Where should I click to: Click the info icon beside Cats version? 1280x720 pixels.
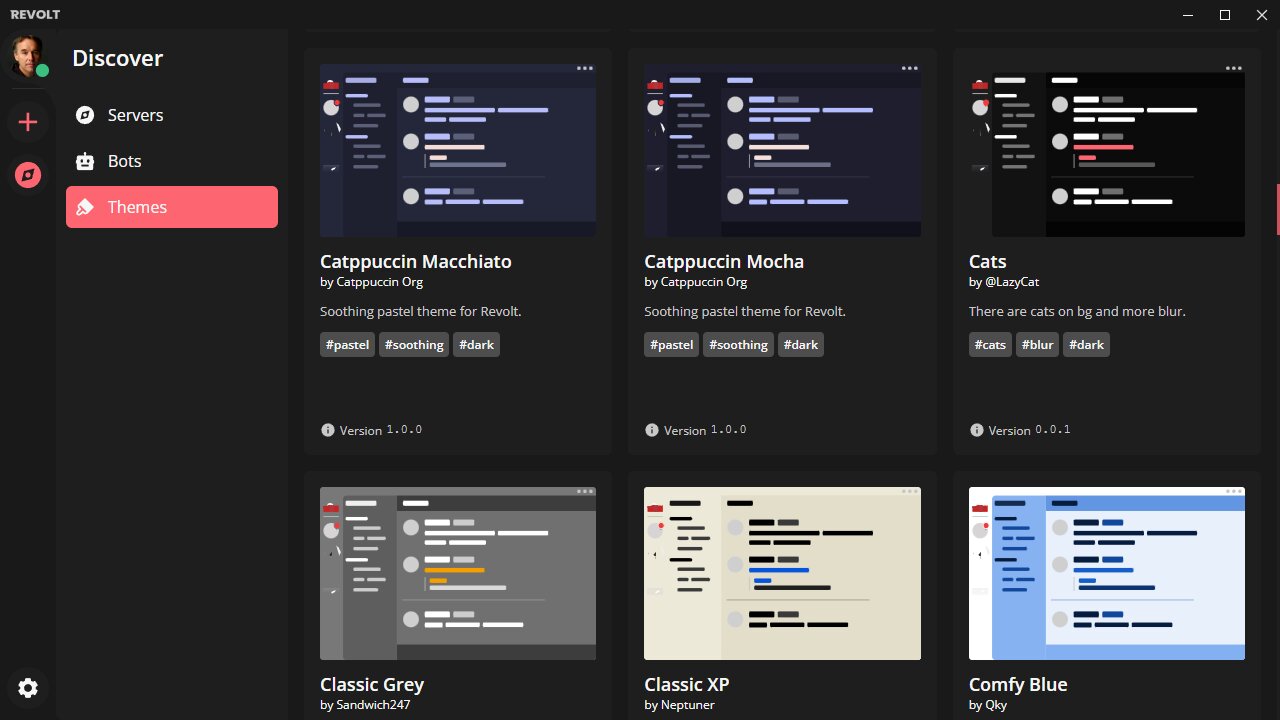click(x=976, y=430)
